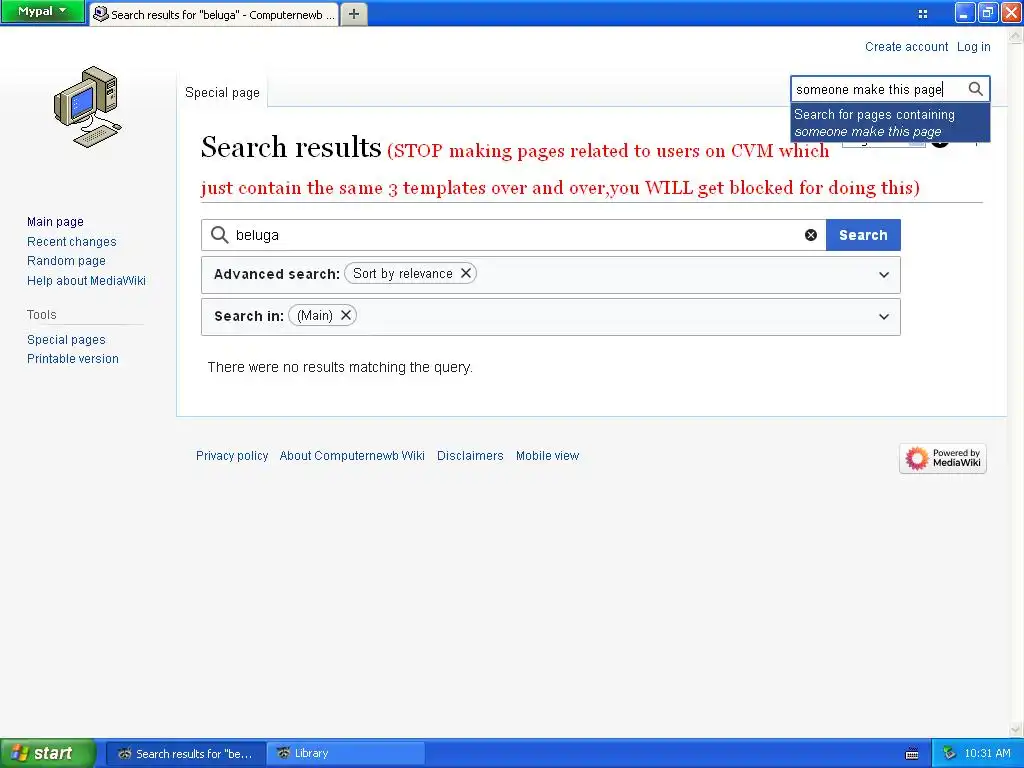Select the 'Search for pages containing' suggestion
This screenshot has height=768, width=1024.
pos(890,123)
